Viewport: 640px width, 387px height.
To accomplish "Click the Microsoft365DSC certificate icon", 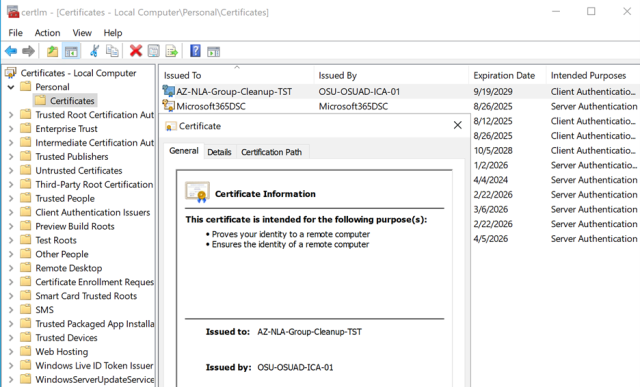I will (169, 106).
